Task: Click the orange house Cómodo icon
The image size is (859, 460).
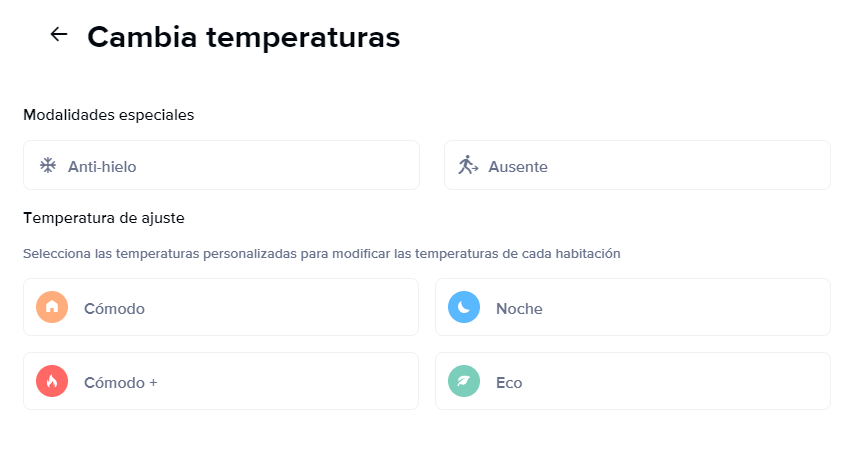Action: pos(52,307)
